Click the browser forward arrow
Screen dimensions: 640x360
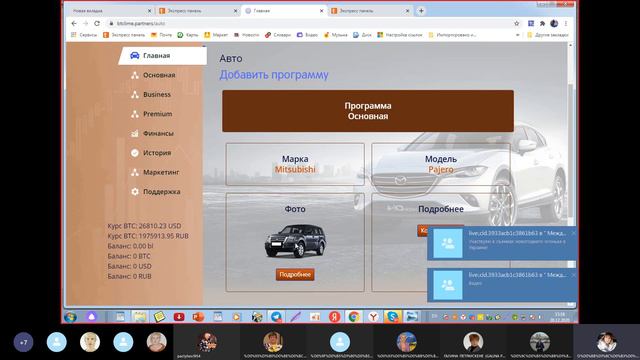[x=85, y=24]
